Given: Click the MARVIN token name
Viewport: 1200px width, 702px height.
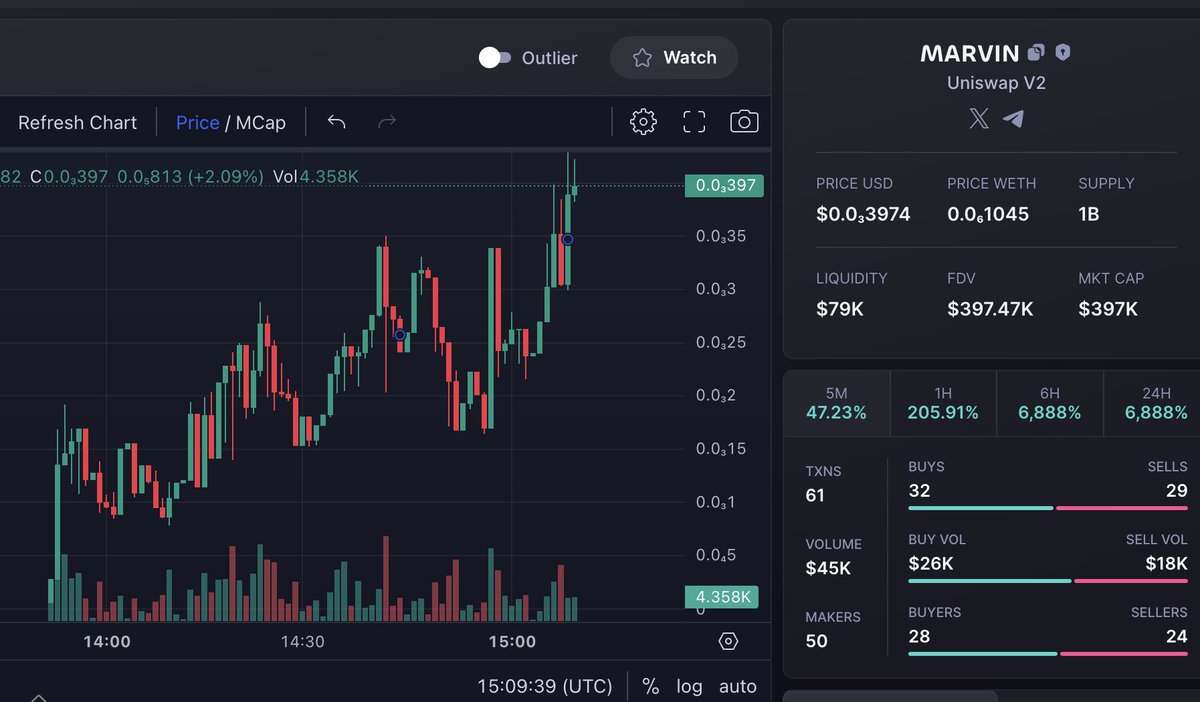Looking at the screenshot, I should 970,53.
